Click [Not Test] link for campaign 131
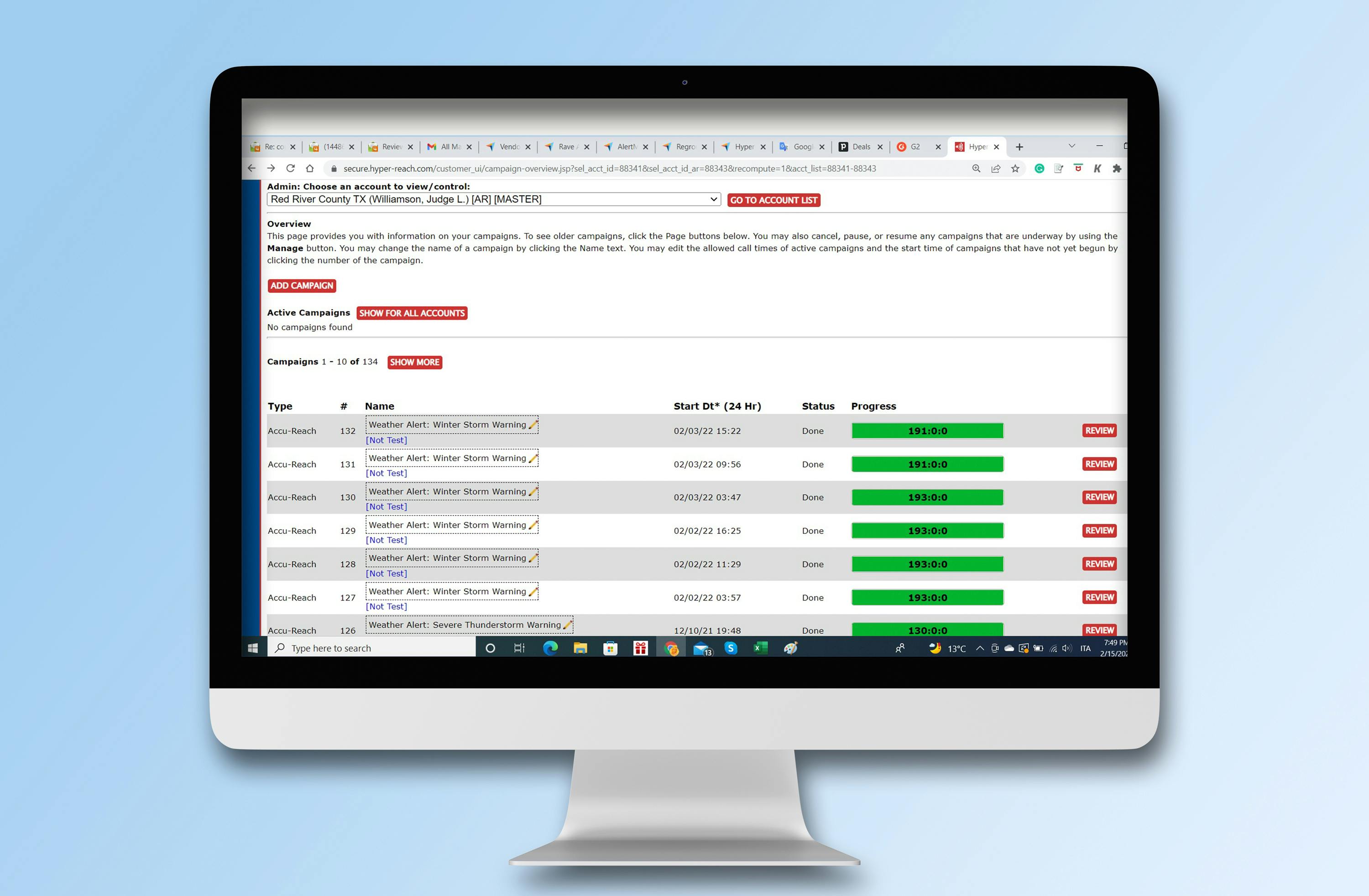Screen dimensions: 1369x896 tap(387, 473)
